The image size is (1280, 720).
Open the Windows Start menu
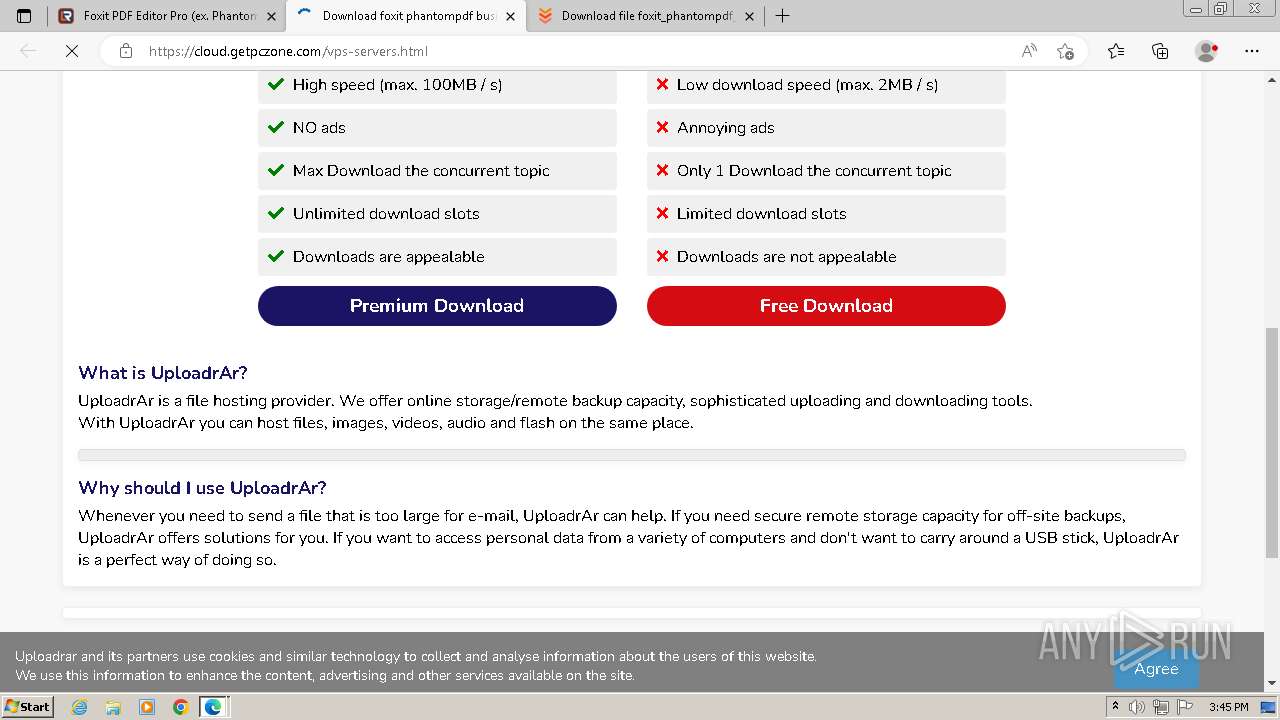click(x=27, y=706)
